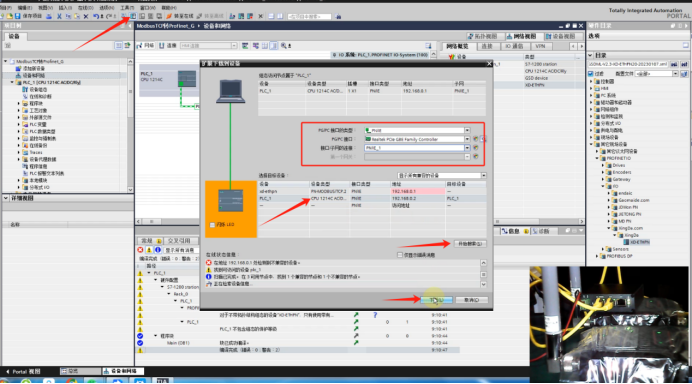692x384 pixels.
Task: Click the save project icon in toolbar
Action: click(18, 16)
